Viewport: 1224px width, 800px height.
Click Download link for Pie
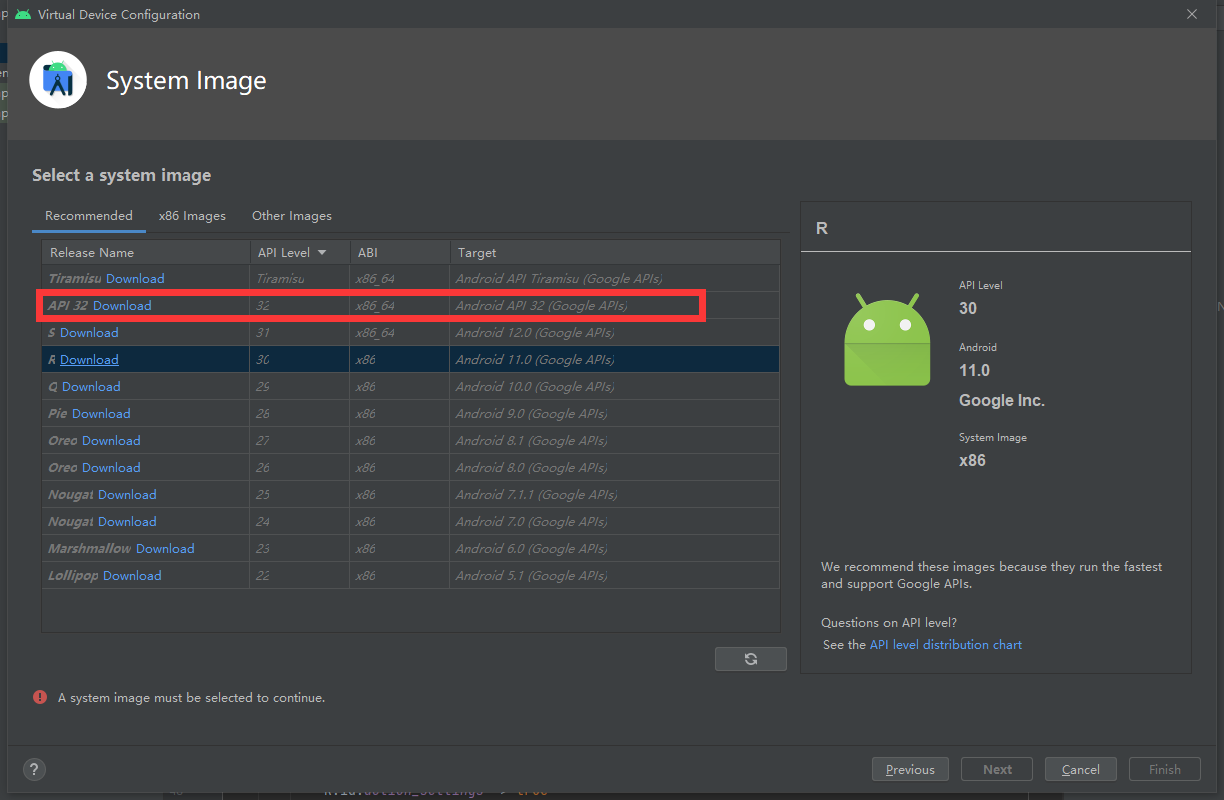101,414
